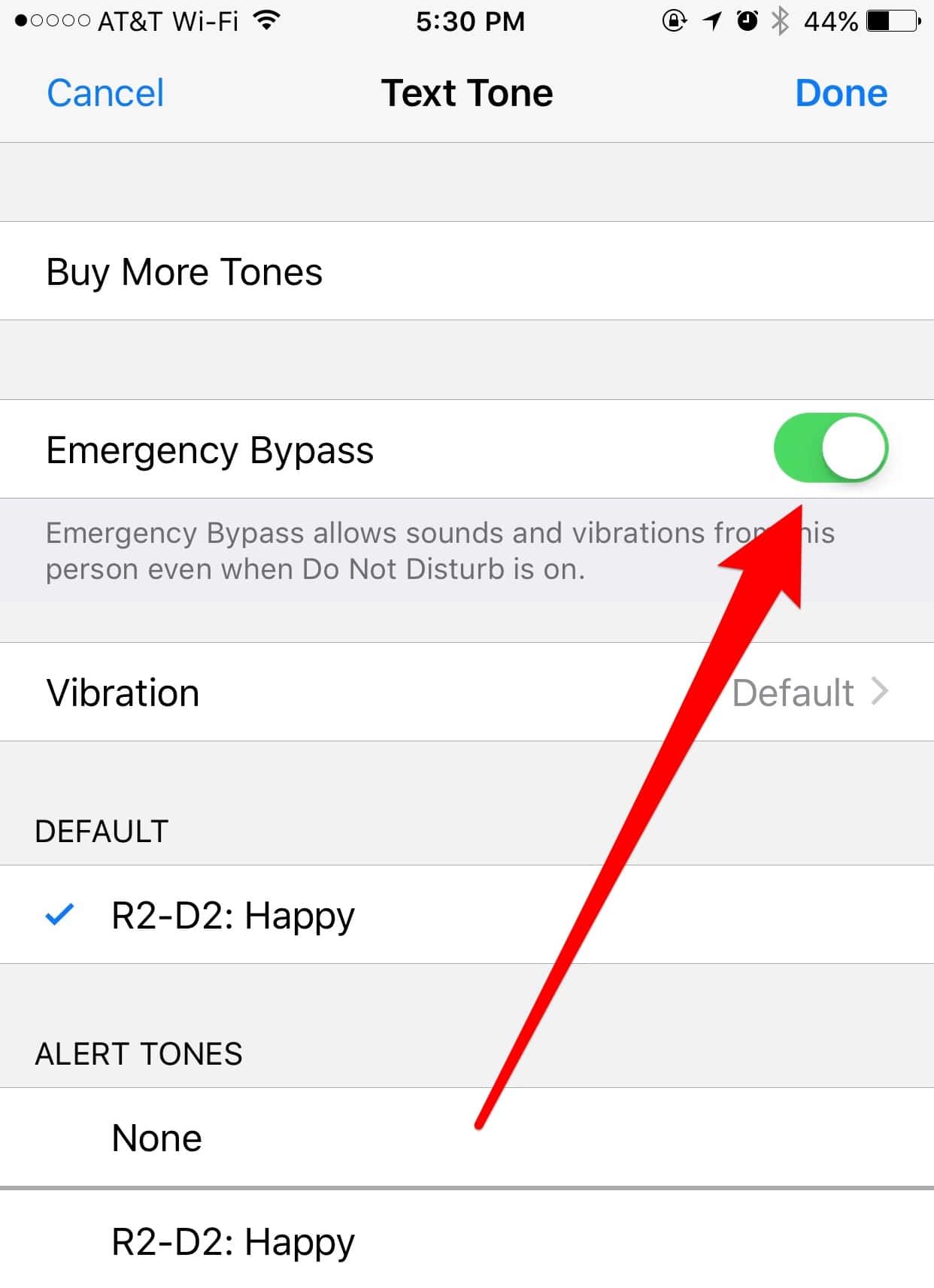Tap the location services arrow icon
The width and height of the screenshot is (934, 1288).
[x=711, y=21]
